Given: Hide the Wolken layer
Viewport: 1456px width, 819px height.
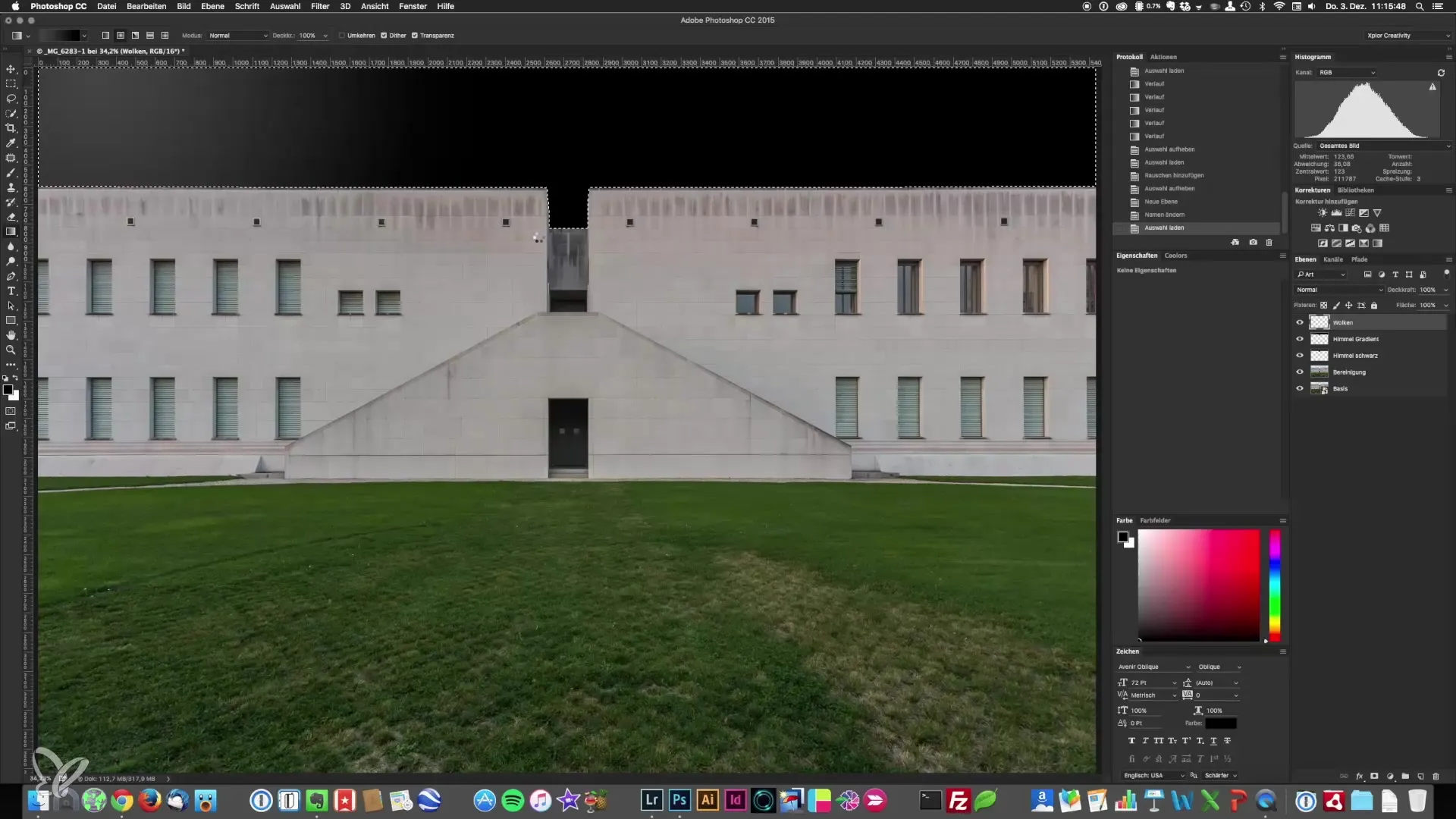Looking at the screenshot, I should coord(1300,322).
